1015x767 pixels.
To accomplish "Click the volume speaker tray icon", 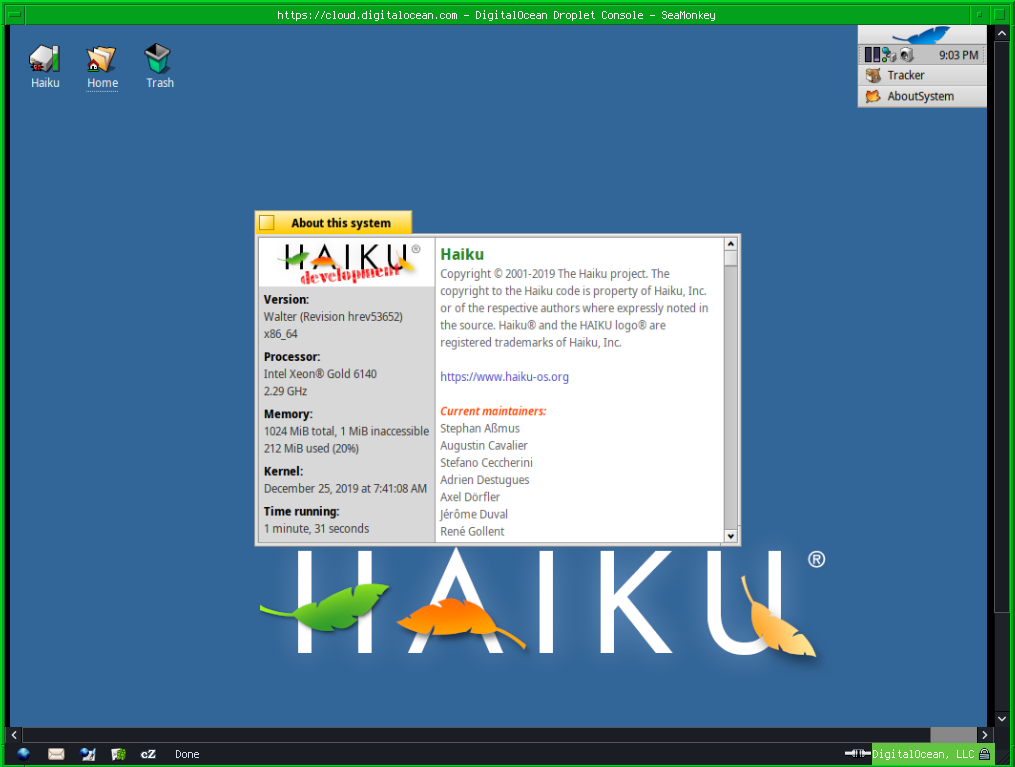I will (x=905, y=55).
